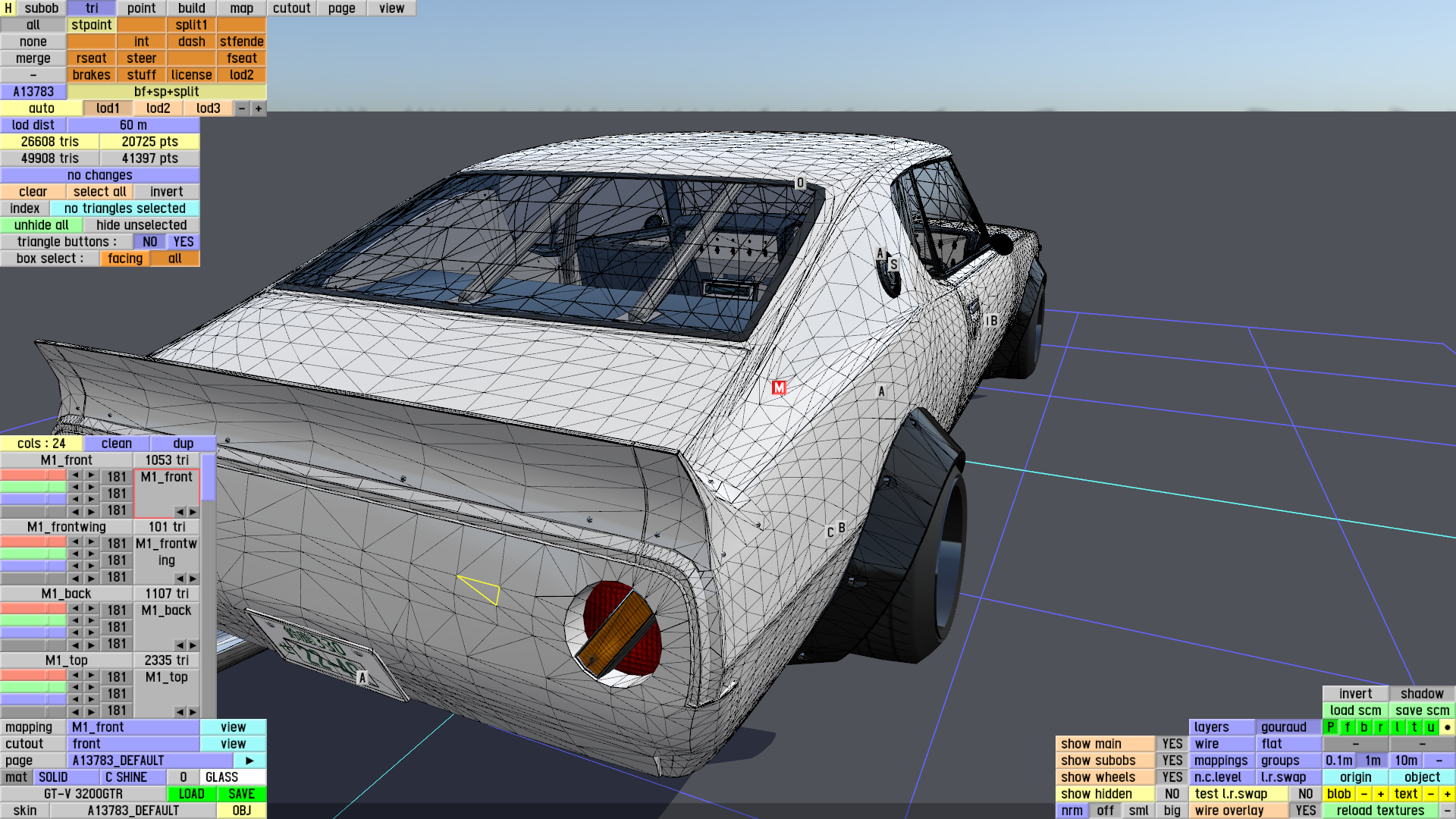
Task: Click the plus button next to blob
Action: [x=1380, y=793]
